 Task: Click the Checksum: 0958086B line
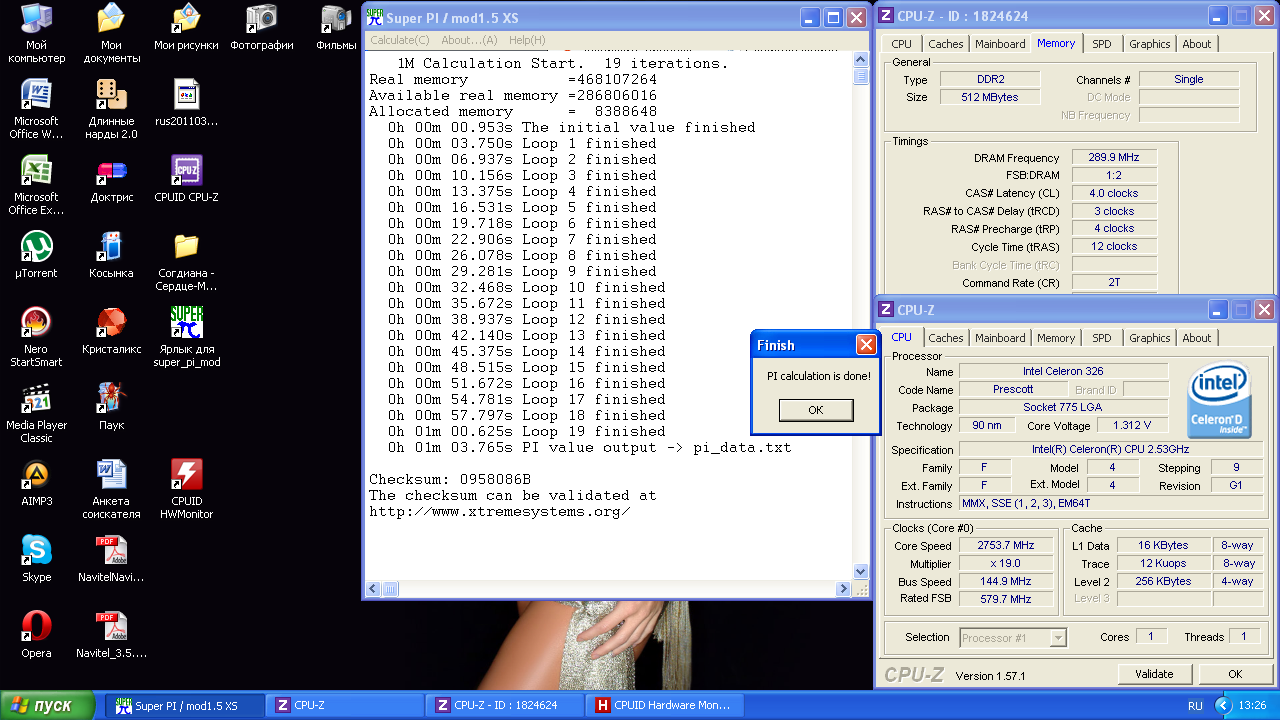click(450, 479)
